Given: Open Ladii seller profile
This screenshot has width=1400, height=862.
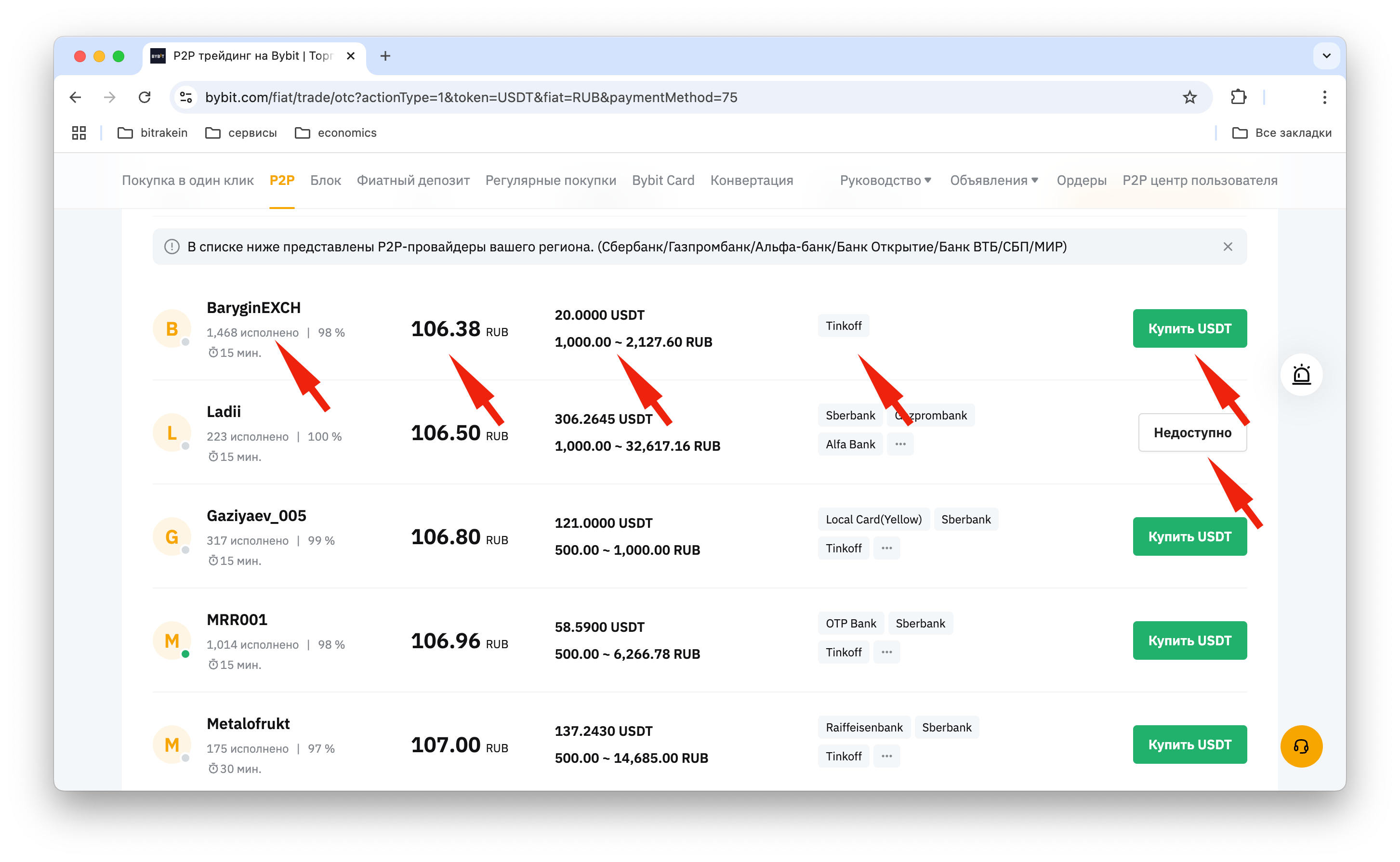Looking at the screenshot, I should click(224, 412).
